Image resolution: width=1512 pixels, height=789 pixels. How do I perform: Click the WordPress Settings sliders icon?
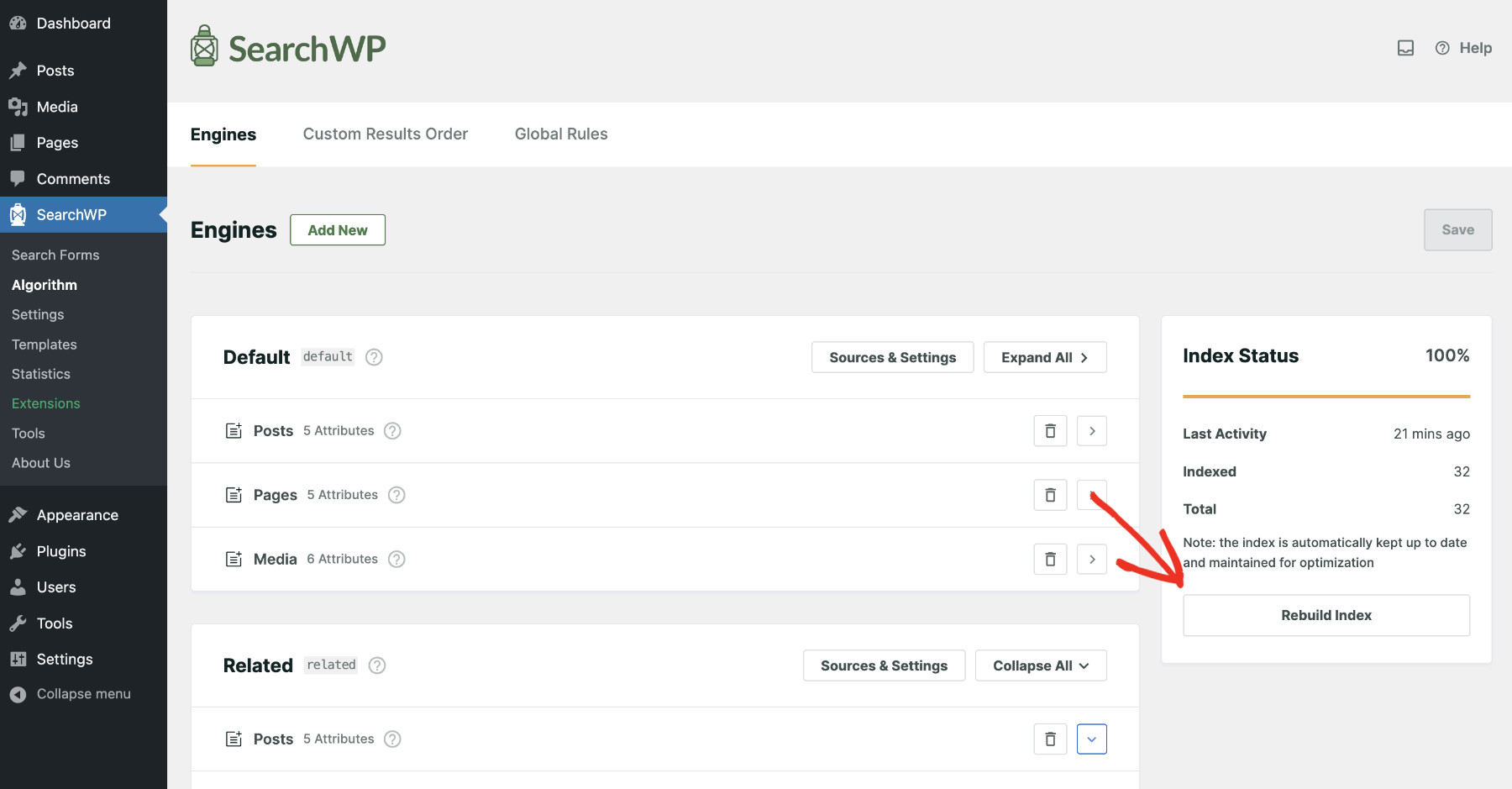pos(18,660)
